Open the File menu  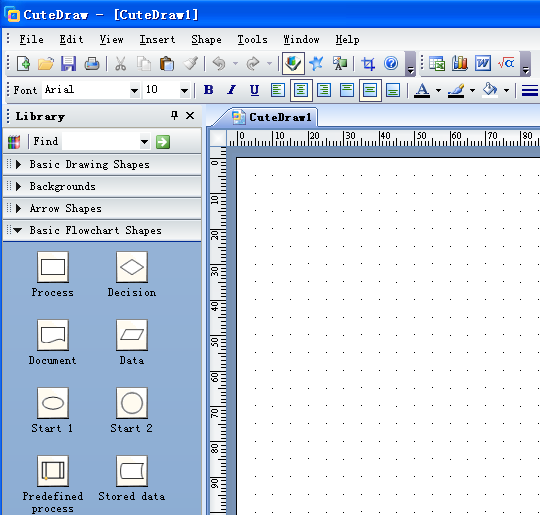31,40
